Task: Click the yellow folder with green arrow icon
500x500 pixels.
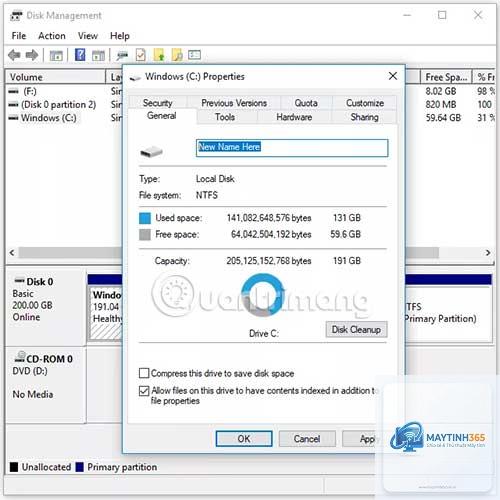Action: [159, 55]
